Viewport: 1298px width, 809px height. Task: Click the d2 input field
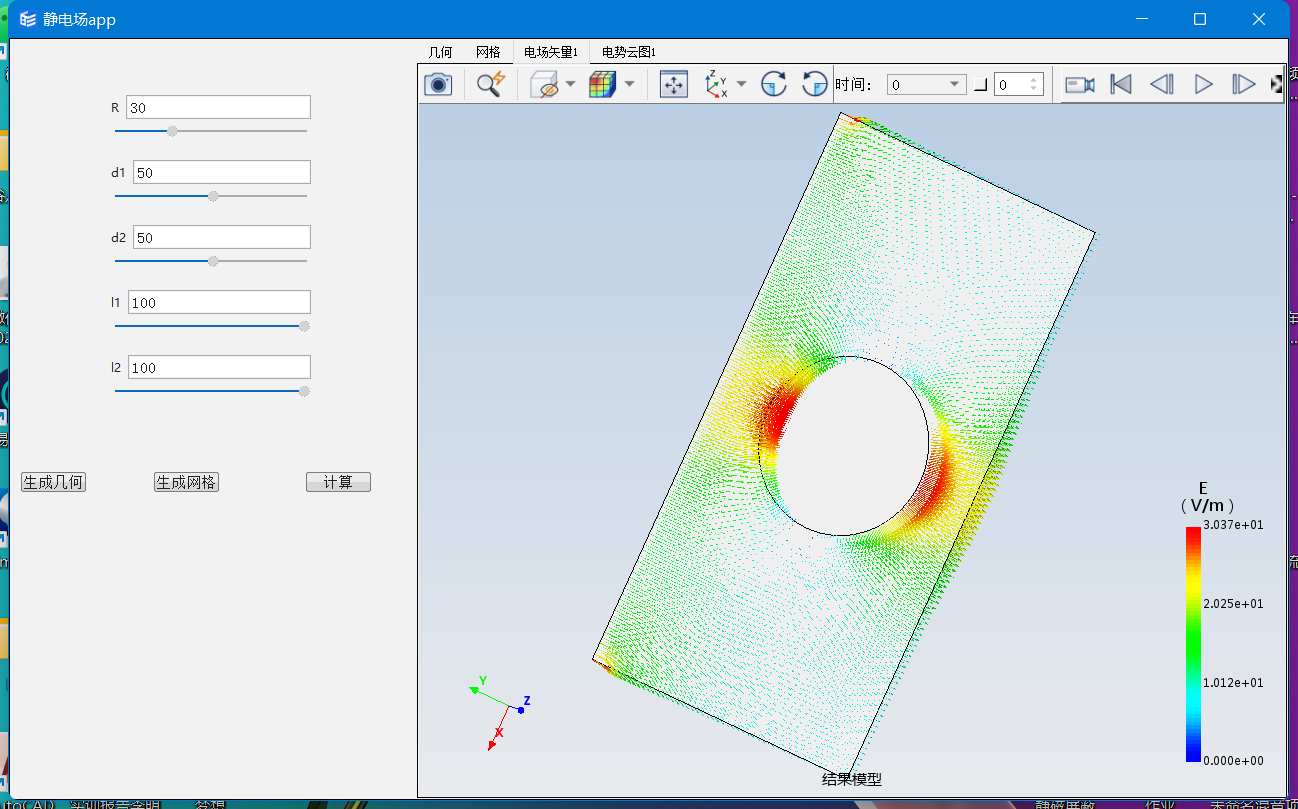222,237
